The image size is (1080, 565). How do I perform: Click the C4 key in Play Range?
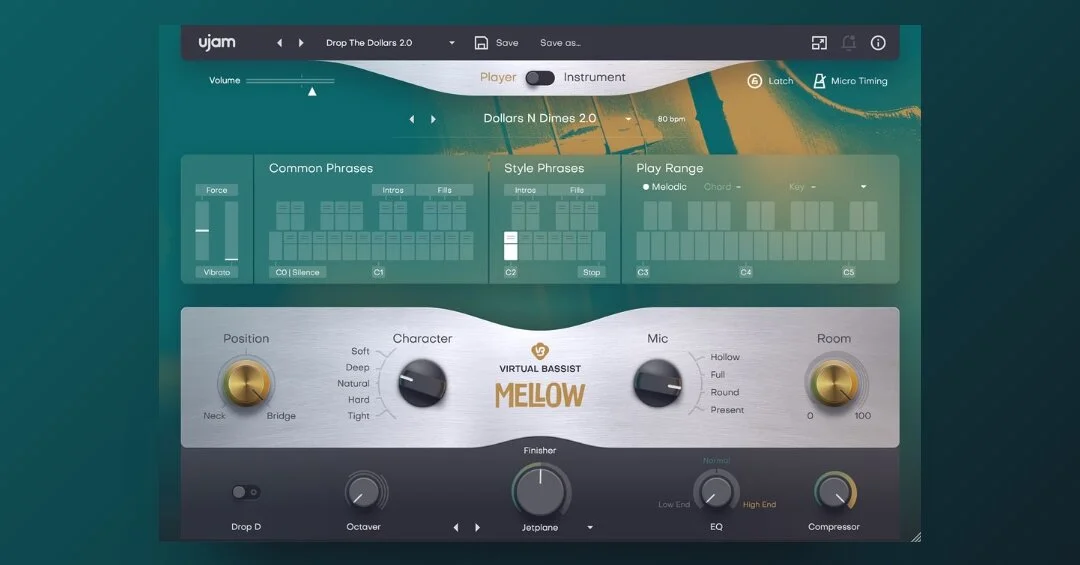(746, 246)
